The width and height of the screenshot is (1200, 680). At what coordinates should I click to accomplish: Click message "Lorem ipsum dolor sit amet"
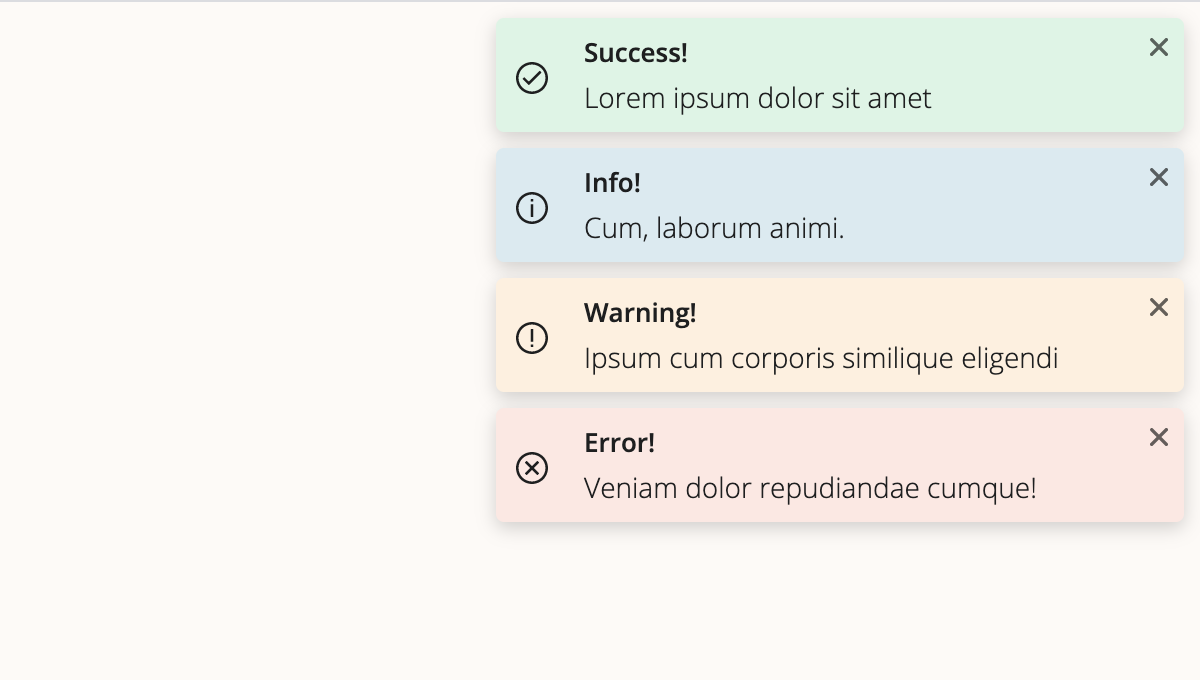click(758, 99)
